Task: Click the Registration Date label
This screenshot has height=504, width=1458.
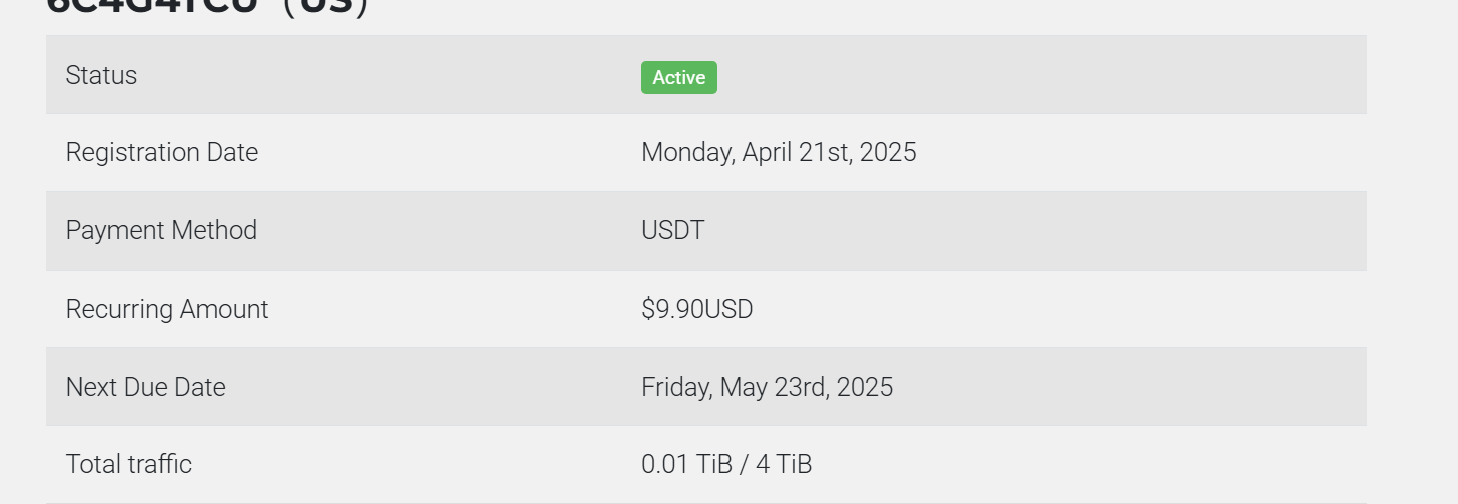Action: [x=162, y=152]
